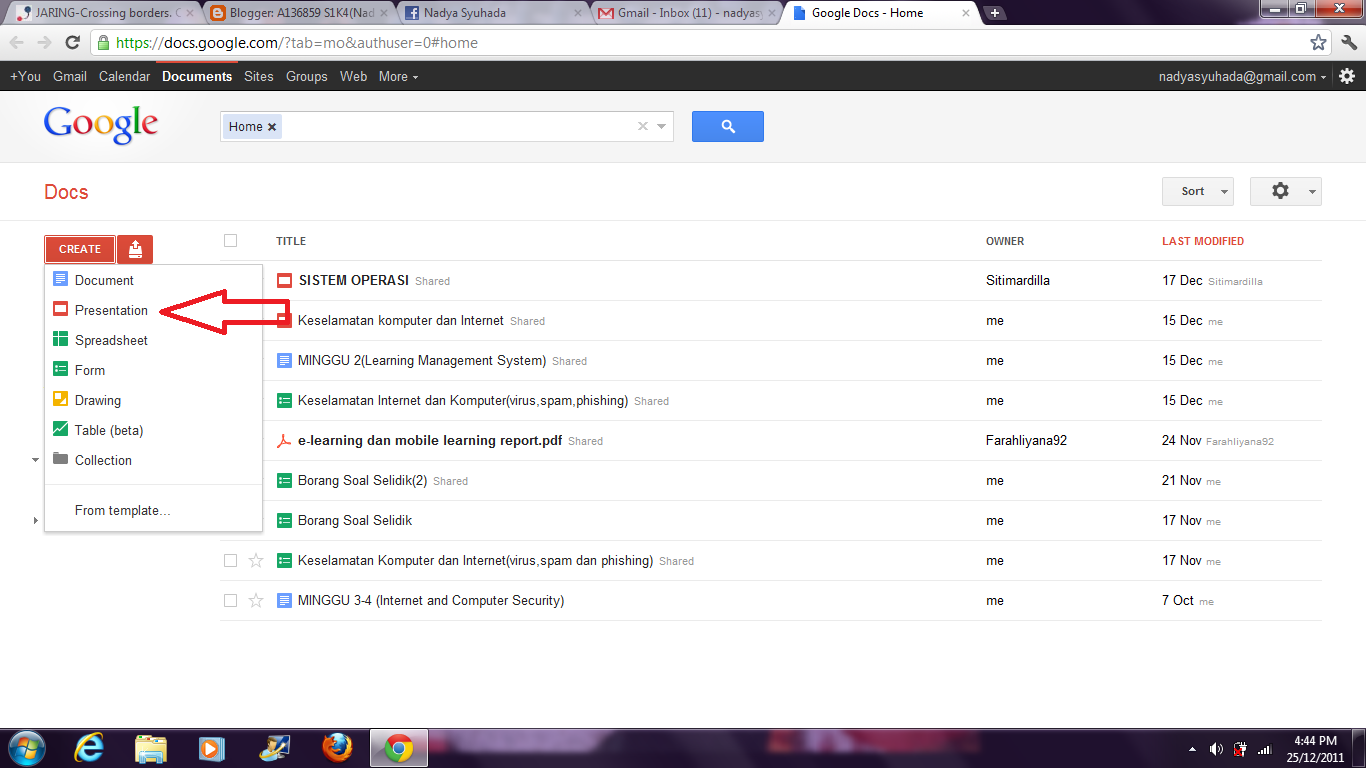Click the upload button next to CREATE

[135, 249]
